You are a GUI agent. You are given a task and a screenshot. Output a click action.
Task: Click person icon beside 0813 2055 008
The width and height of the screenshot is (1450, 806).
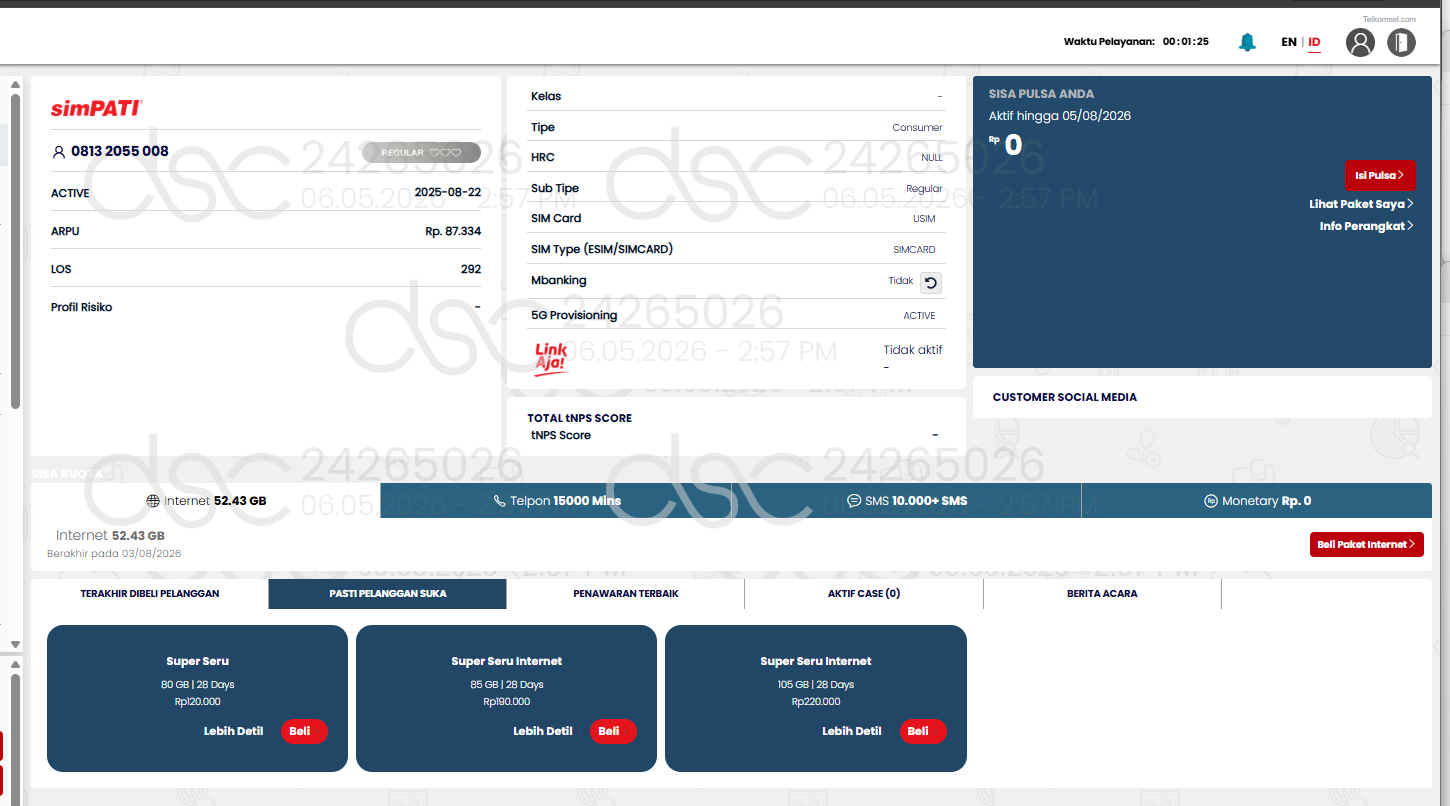point(58,152)
